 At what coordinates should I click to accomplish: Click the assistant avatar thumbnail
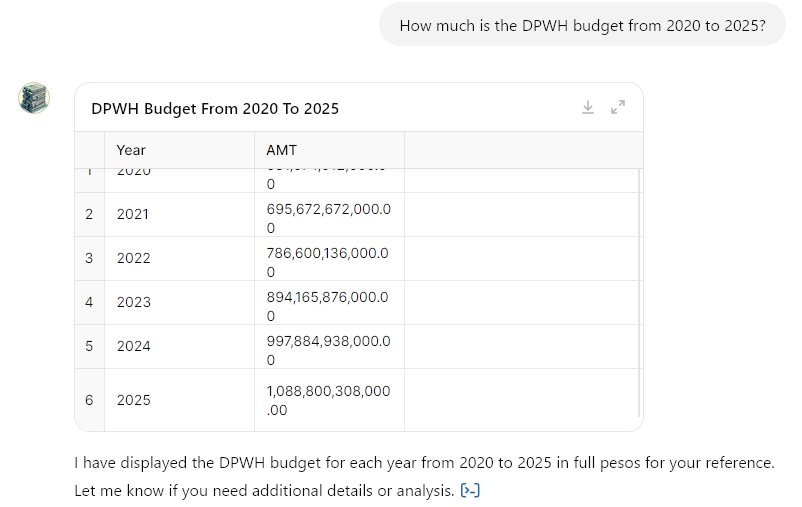click(x=34, y=98)
